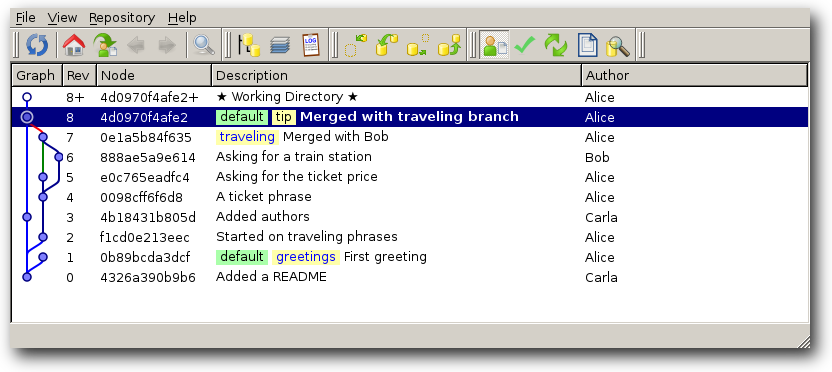
Task: Open the Repository menu
Action: coord(122,18)
